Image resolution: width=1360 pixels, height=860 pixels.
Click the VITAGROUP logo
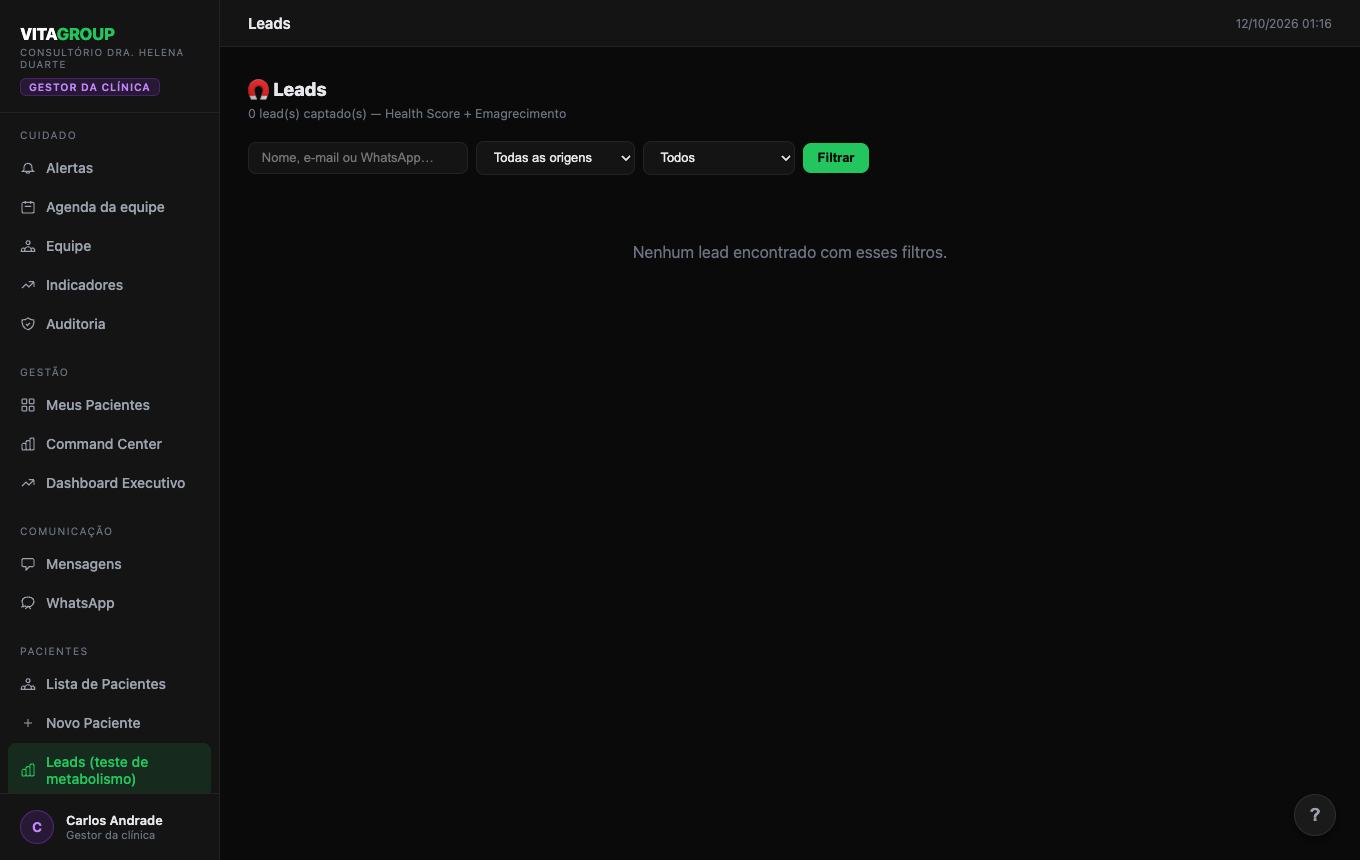[67, 34]
